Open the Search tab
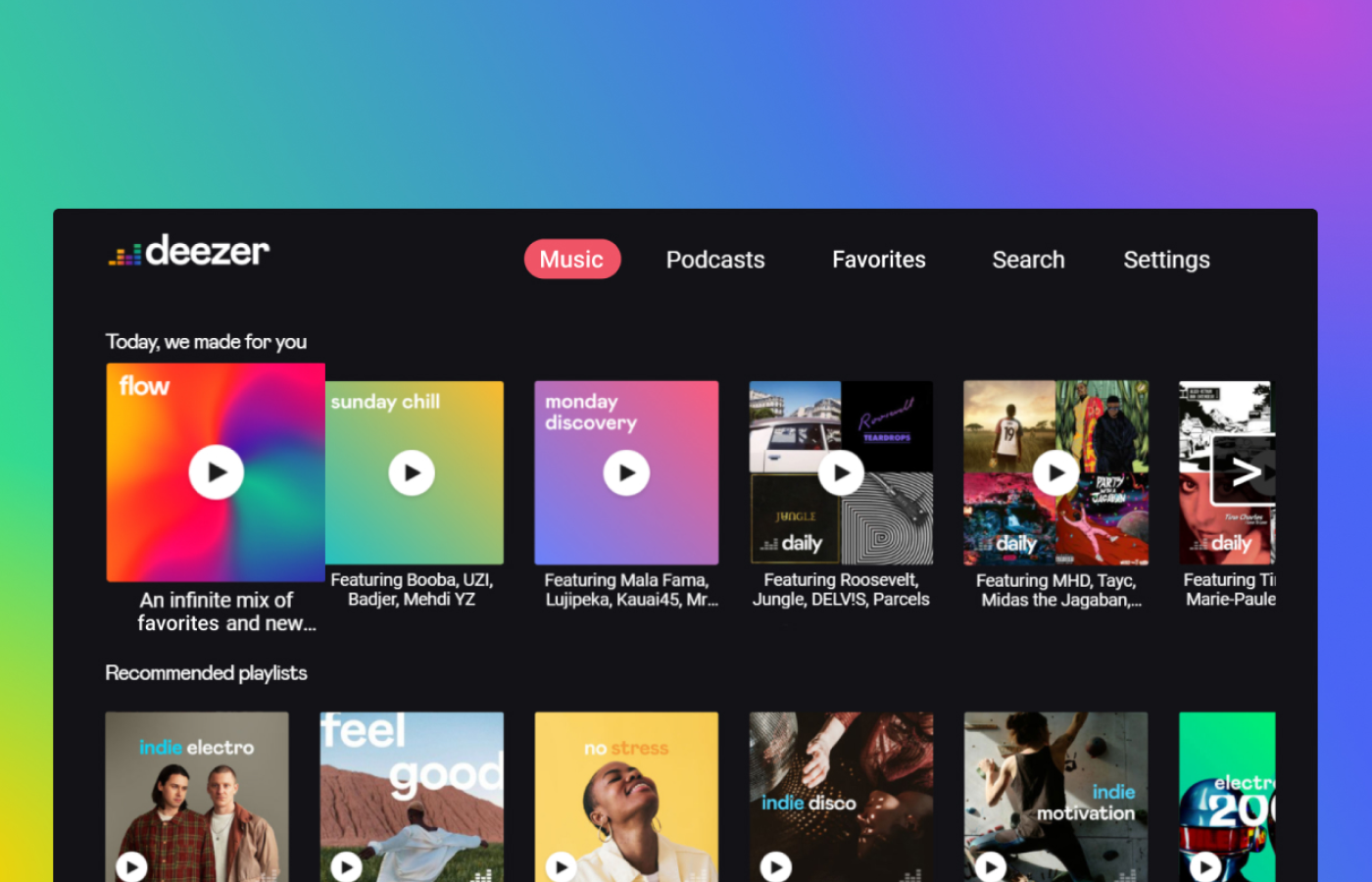 click(1028, 260)
